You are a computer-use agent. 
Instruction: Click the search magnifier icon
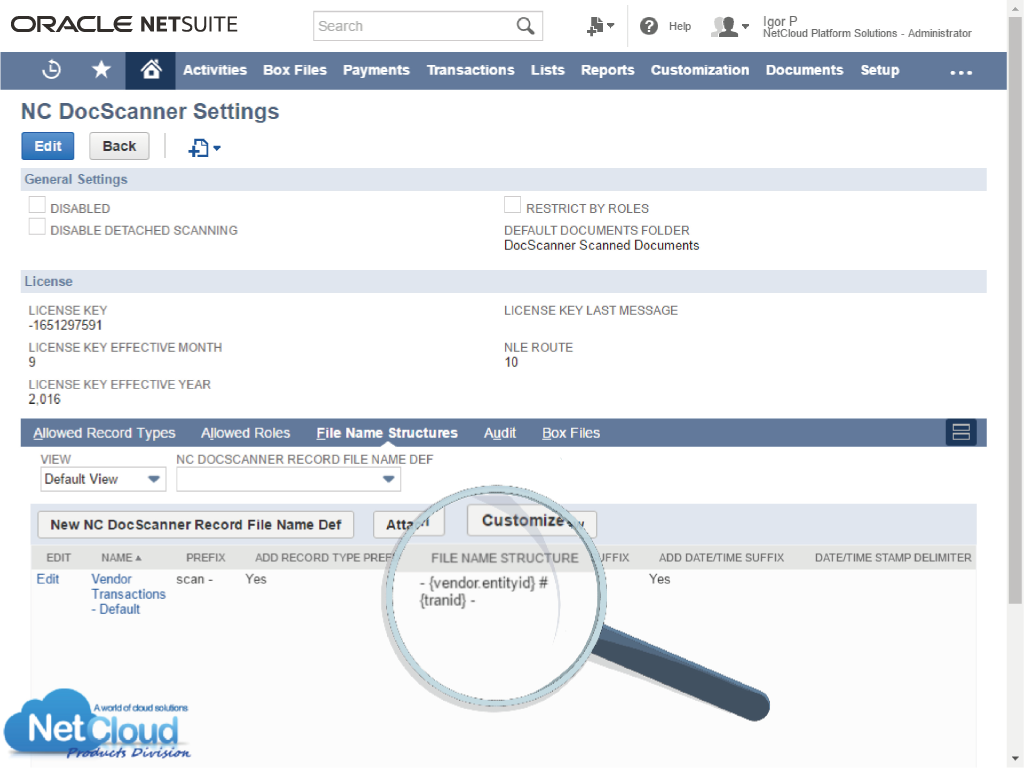click(525, 26)
